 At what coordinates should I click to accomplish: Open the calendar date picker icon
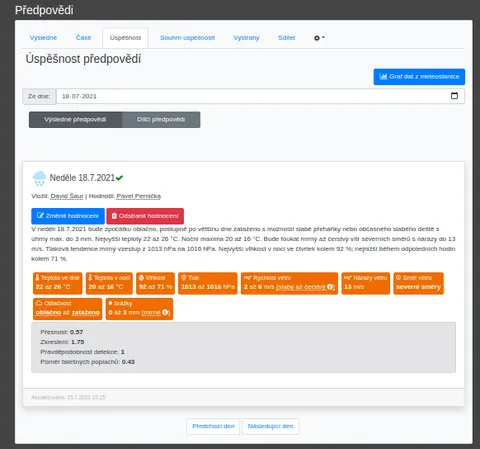click(x=454, y=96)
